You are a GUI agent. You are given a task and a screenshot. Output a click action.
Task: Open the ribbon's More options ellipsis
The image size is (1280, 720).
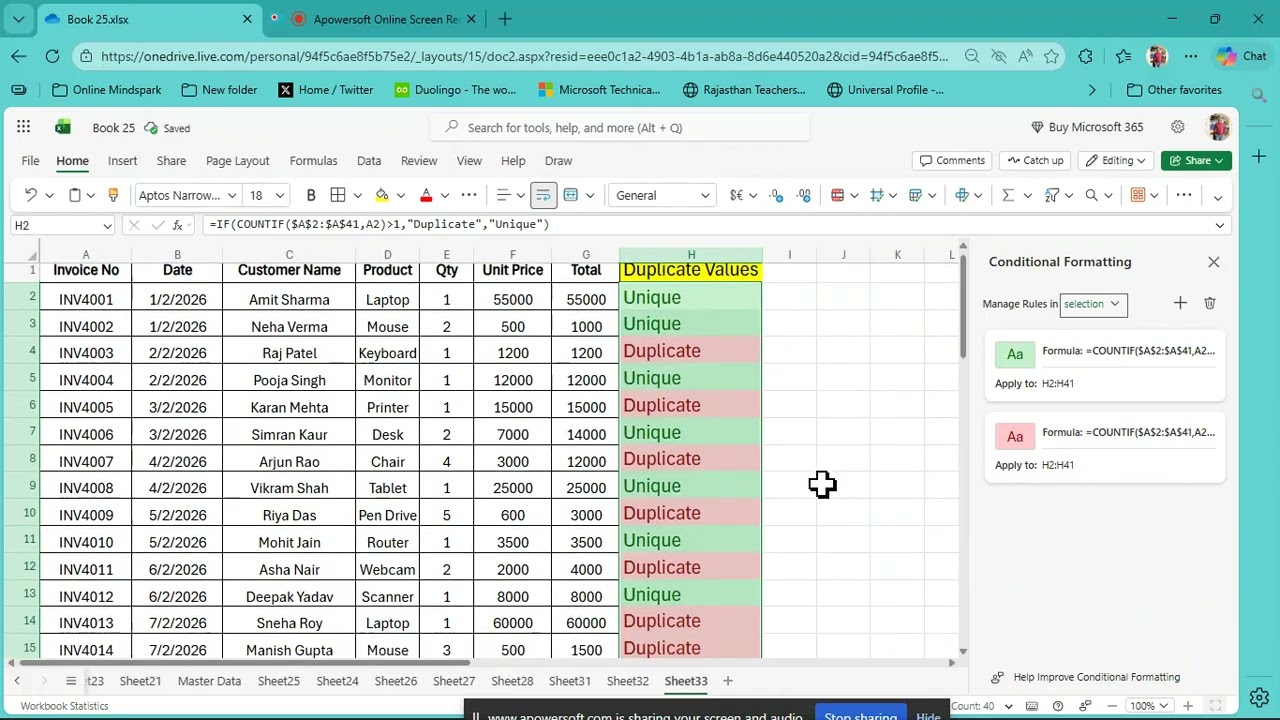point(1184,195)
